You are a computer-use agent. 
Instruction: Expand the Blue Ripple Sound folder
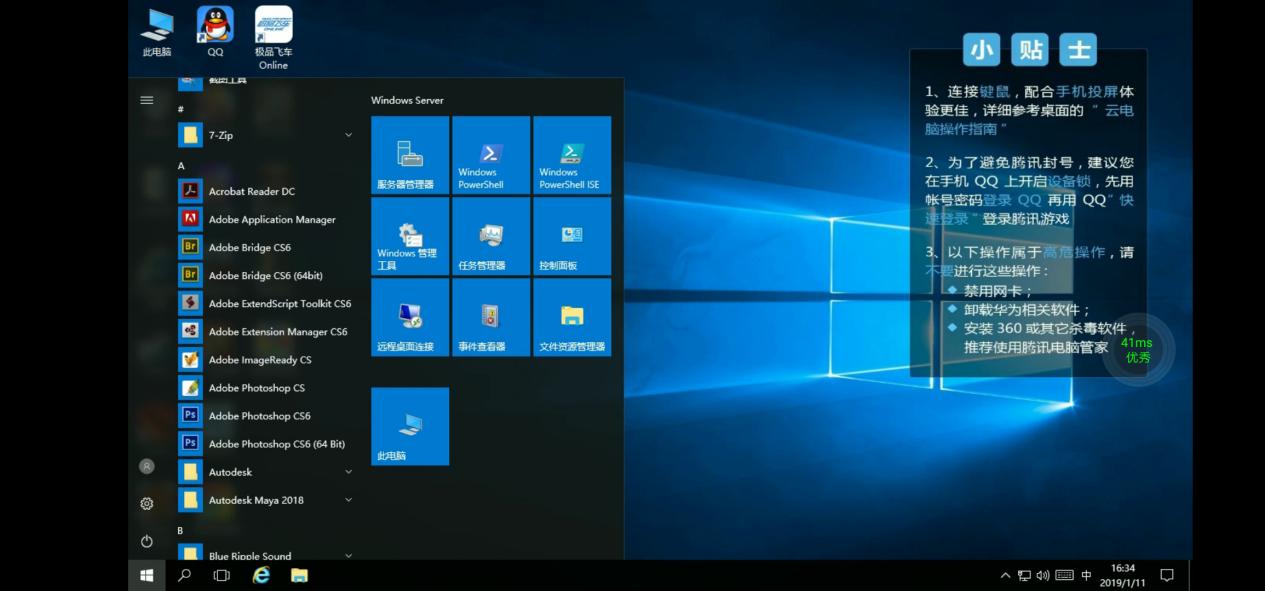pos(266,553)
